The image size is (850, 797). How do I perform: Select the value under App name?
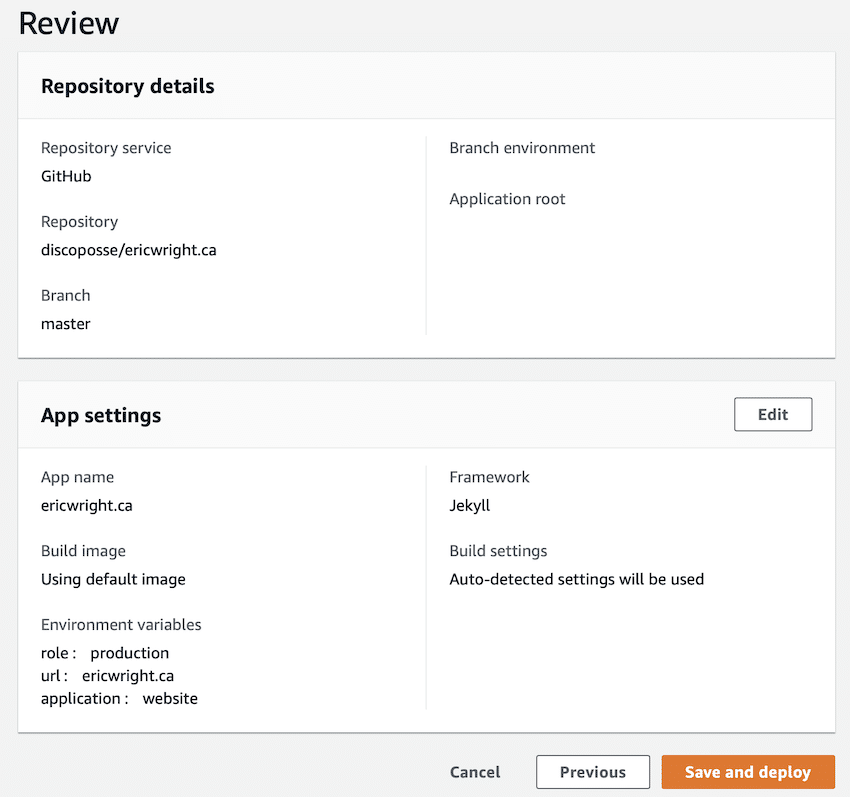pos(87,505)
